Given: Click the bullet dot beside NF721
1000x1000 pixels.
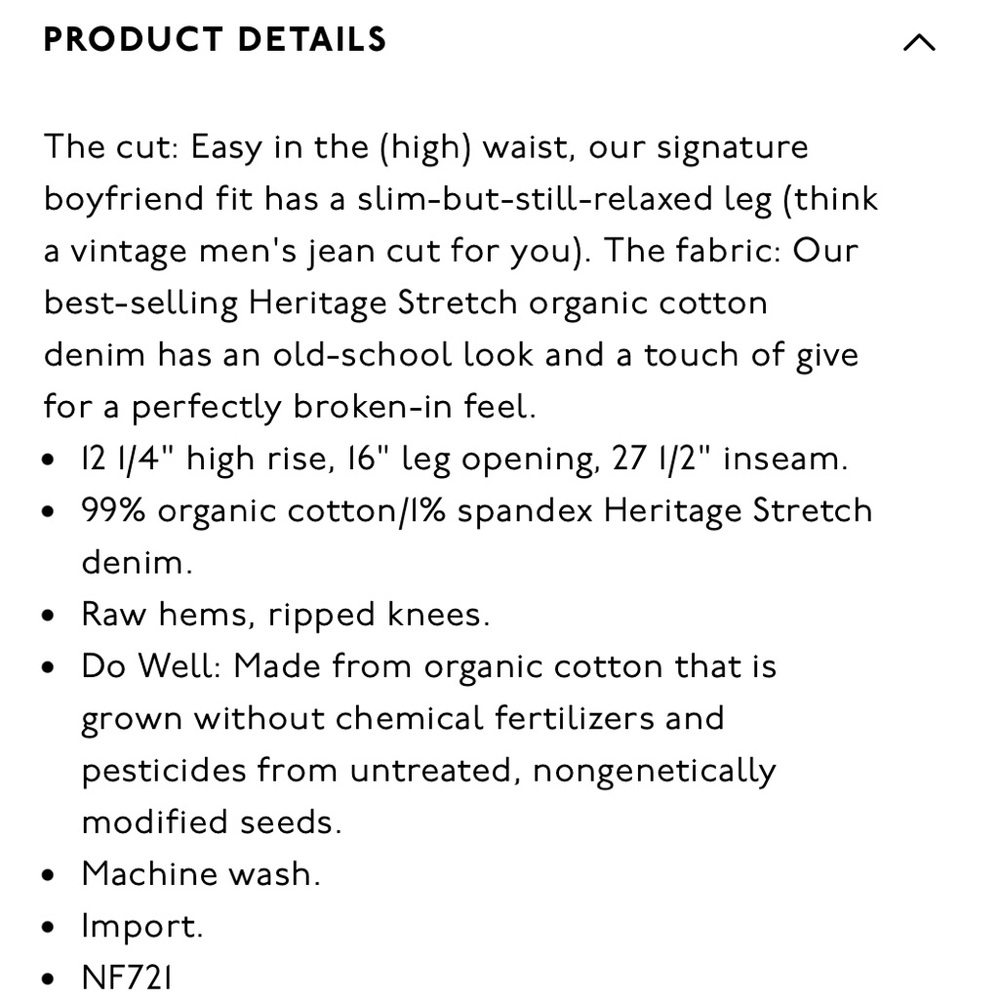Looking at the screenshot, I should 48,978.
